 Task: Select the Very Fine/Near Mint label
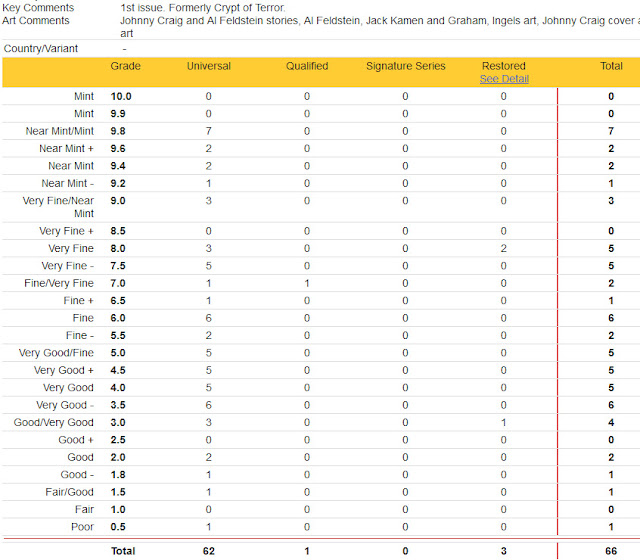coord(58,207)
